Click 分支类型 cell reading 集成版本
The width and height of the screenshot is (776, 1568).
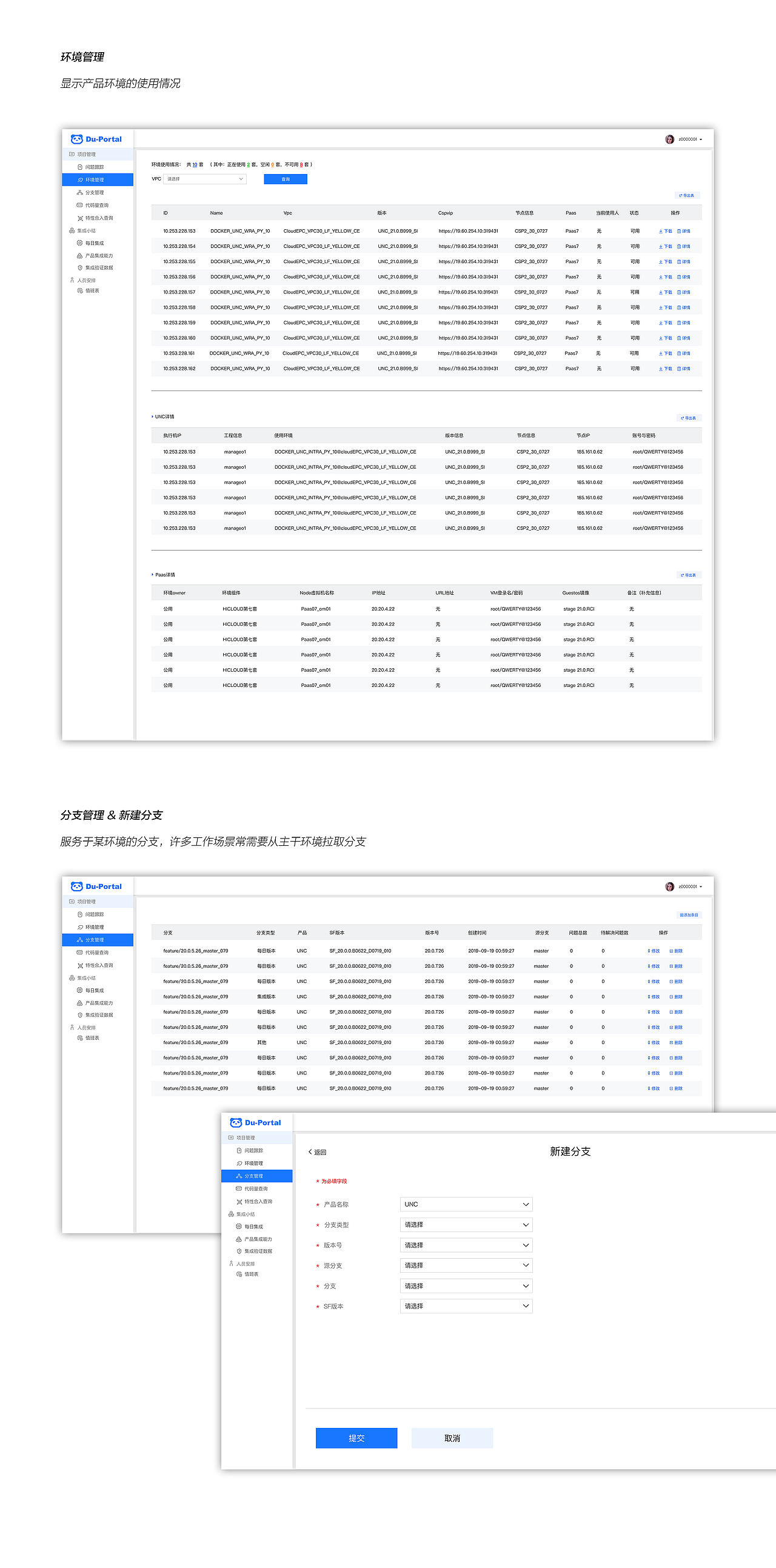coord(266,996)
